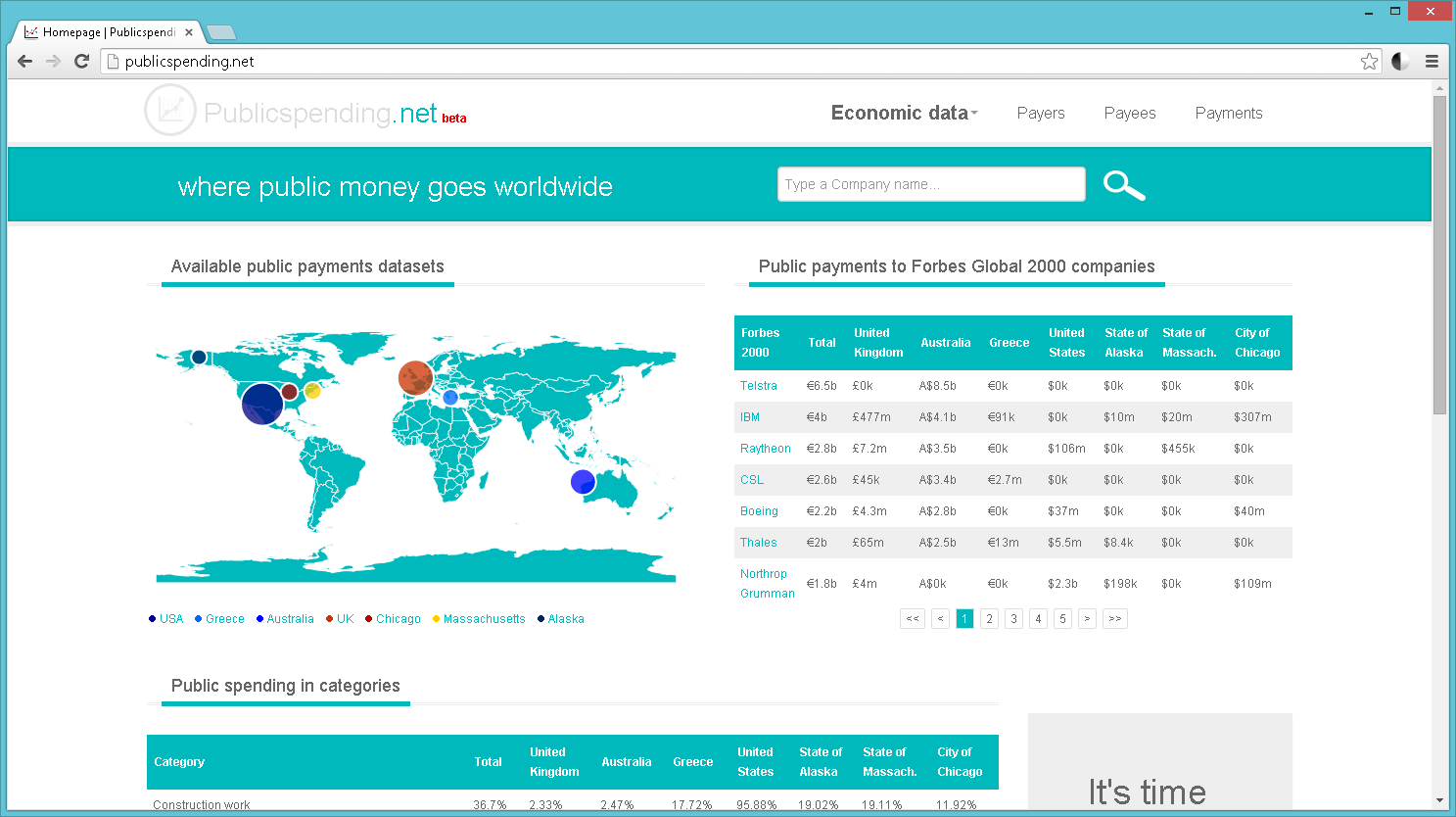Click the yellow Massachusetts map bubble
This screenshot has width=1456, height=817.
pyautogui.click(x=312, y=391)
